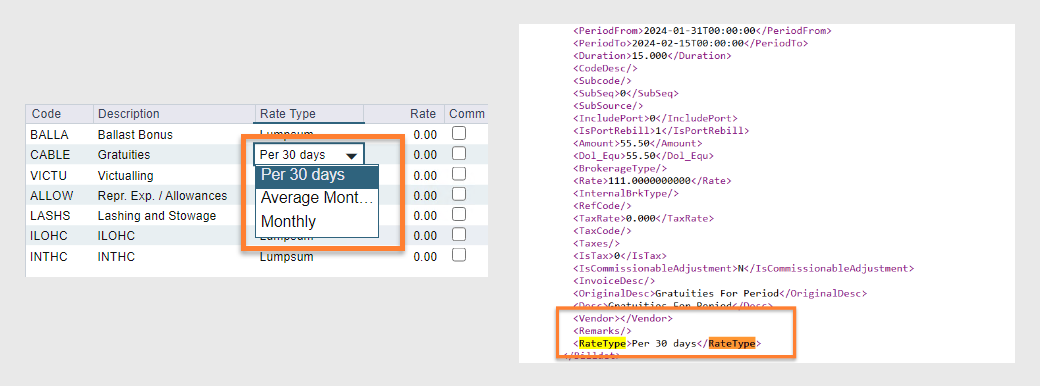Tick the Comm checkbox for Lashing and Stowage

pyautogui.click(x=459, y=215)
